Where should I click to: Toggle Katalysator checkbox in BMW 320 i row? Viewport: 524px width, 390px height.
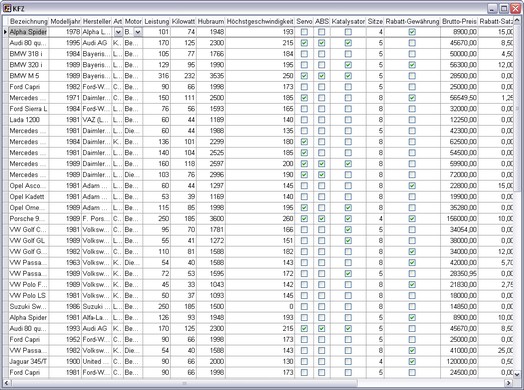point(348,65)
